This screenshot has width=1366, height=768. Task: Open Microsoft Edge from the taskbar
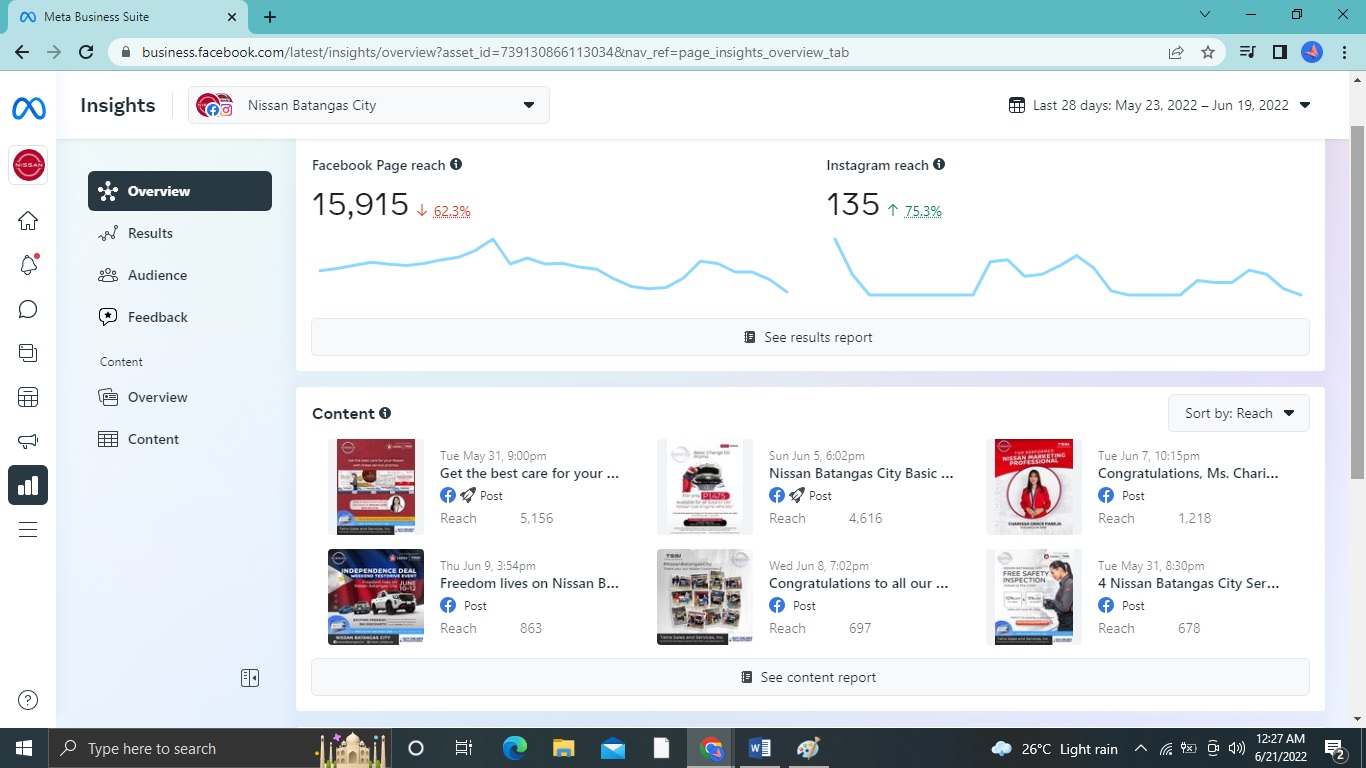515,748
